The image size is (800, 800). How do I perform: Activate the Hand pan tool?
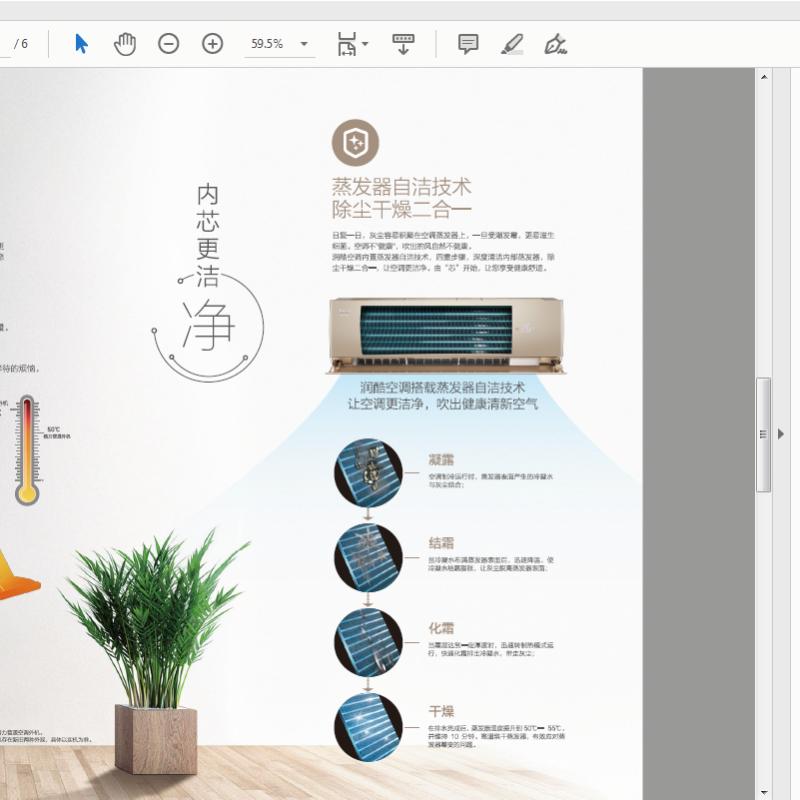coord(125,44)
